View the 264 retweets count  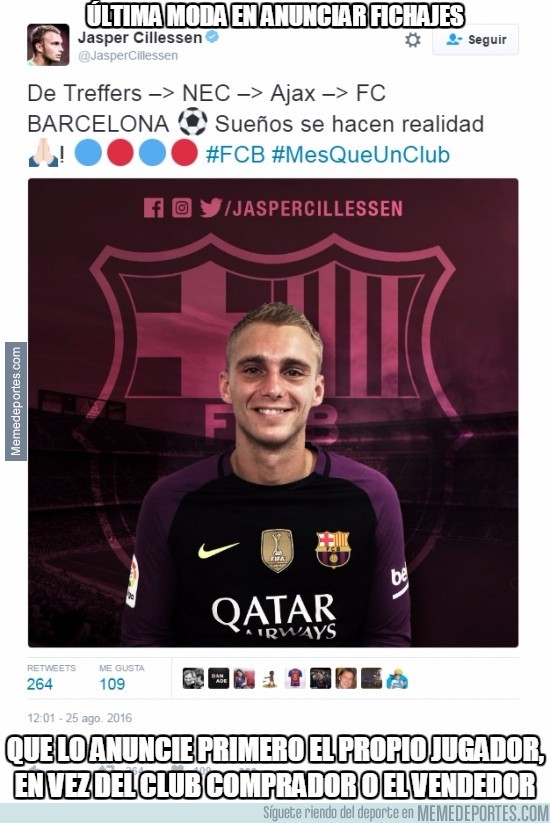(40, 684)
